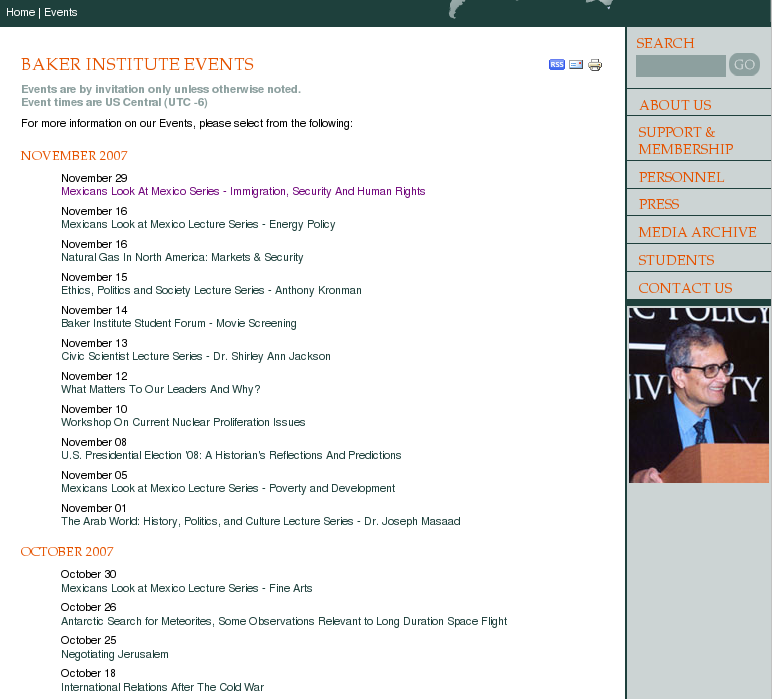Click the SEARCH label in sidebar
Screen dimensions: 773x699
(665, 43)
